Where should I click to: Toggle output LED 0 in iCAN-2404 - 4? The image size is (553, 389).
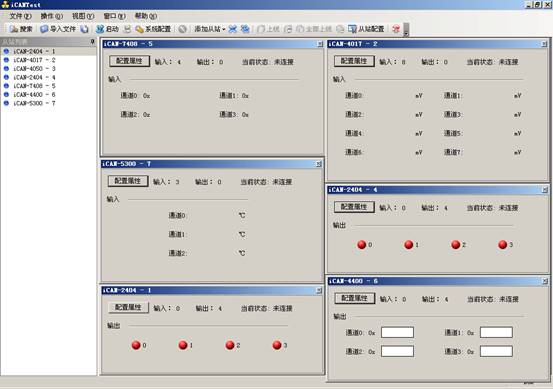click(x=361, y=244)
